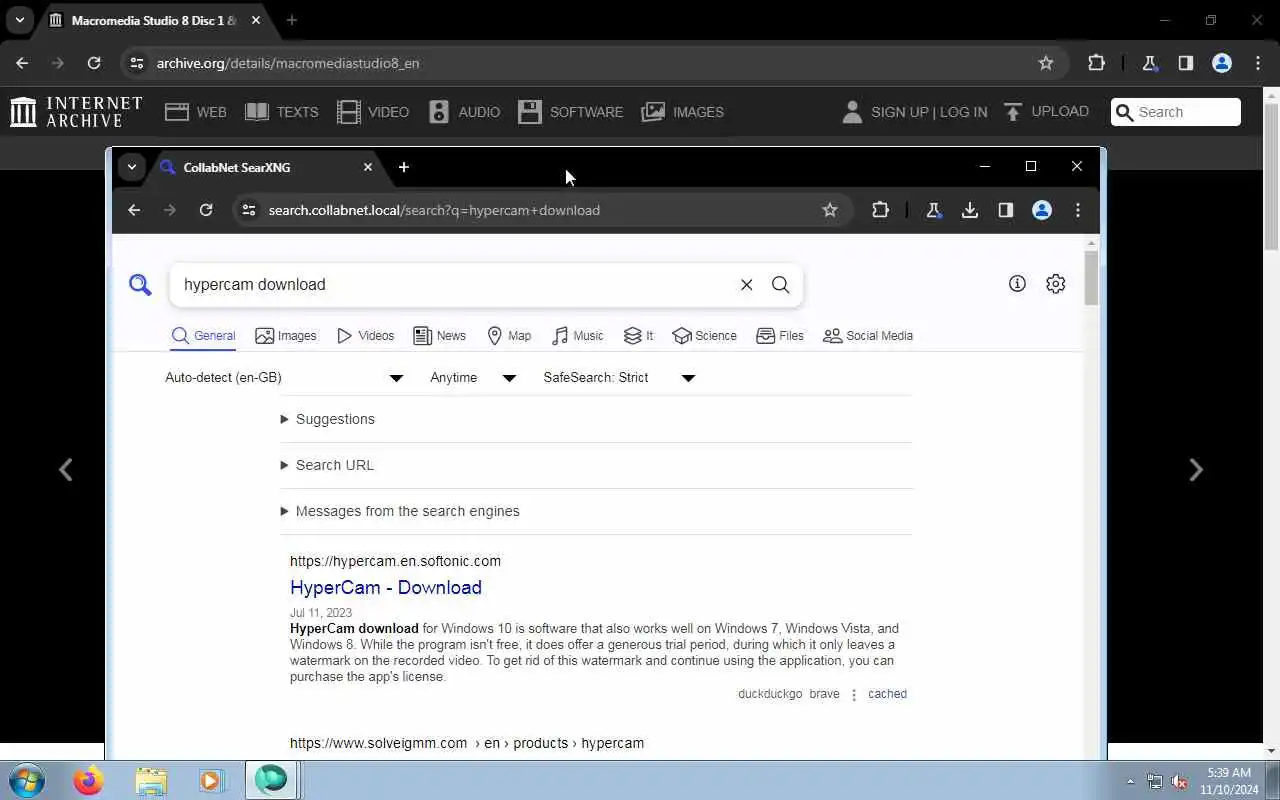1280x800 pixels.
Task: Open new tab in archive.org window
Action: coord(291,20)
